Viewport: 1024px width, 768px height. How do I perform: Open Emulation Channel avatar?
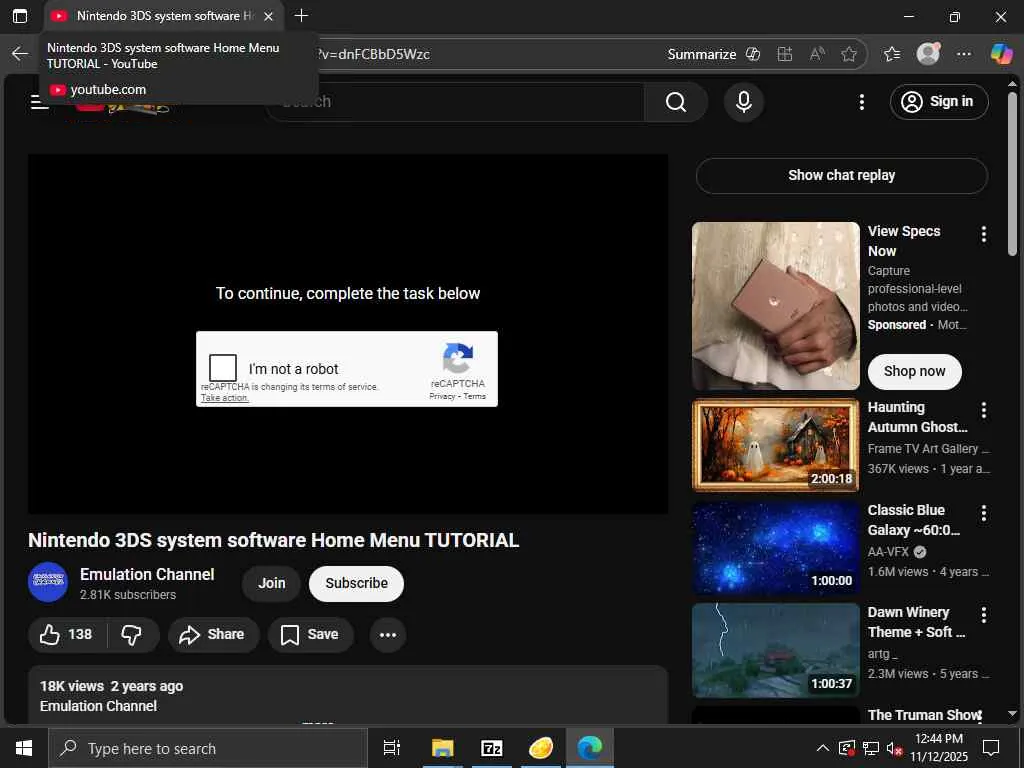(48, 582)
